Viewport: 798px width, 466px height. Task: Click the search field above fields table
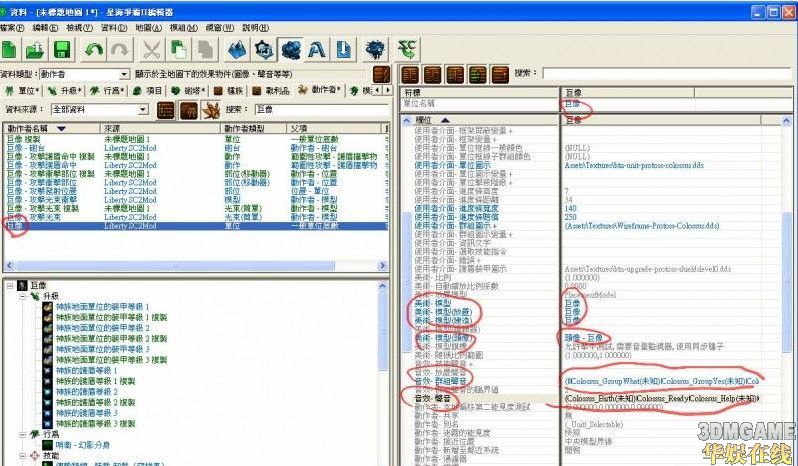tap(667, 74)
